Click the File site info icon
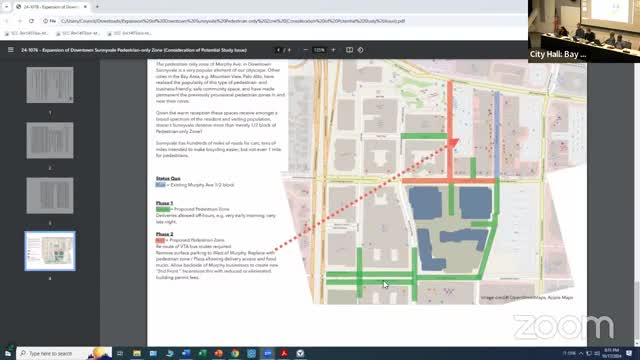The image size is (640, 360). (x=49, y=20)
